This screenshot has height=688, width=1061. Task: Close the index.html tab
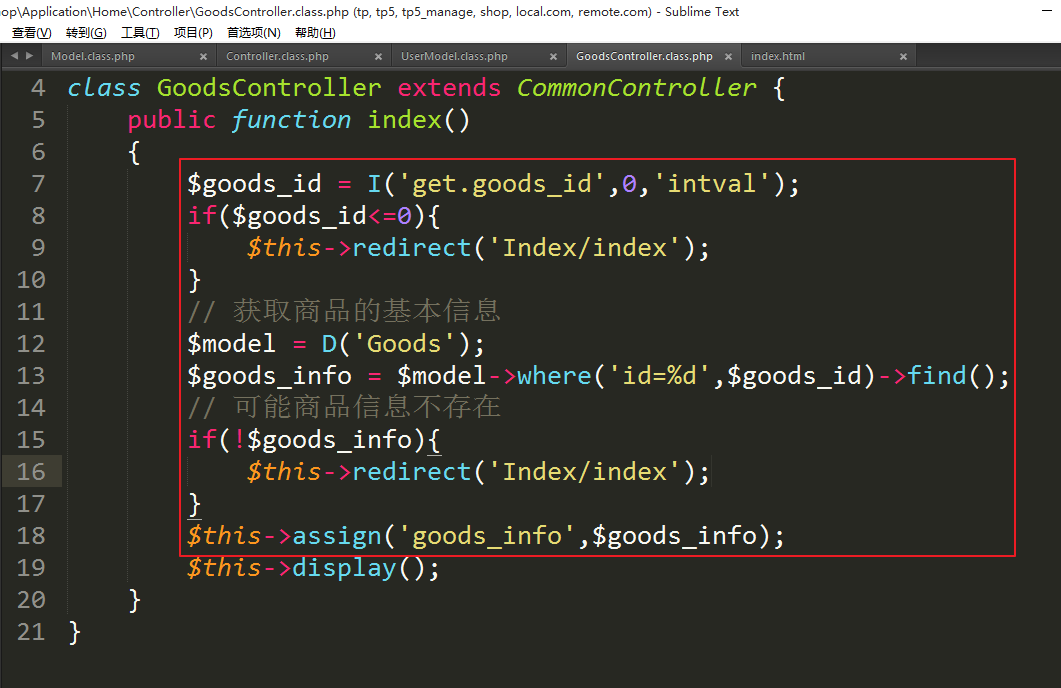coord(903,57)
